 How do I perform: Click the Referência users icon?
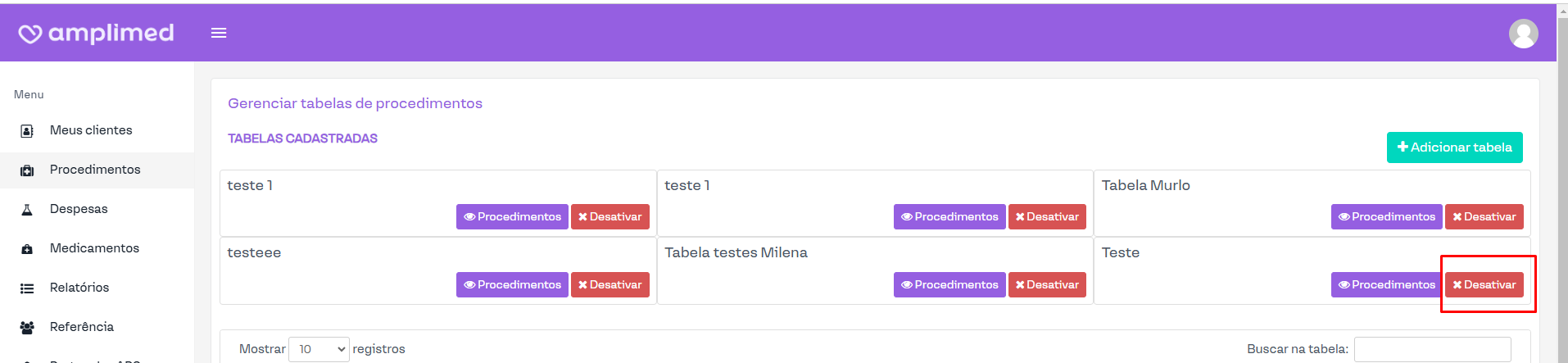(x=27, y=328)
